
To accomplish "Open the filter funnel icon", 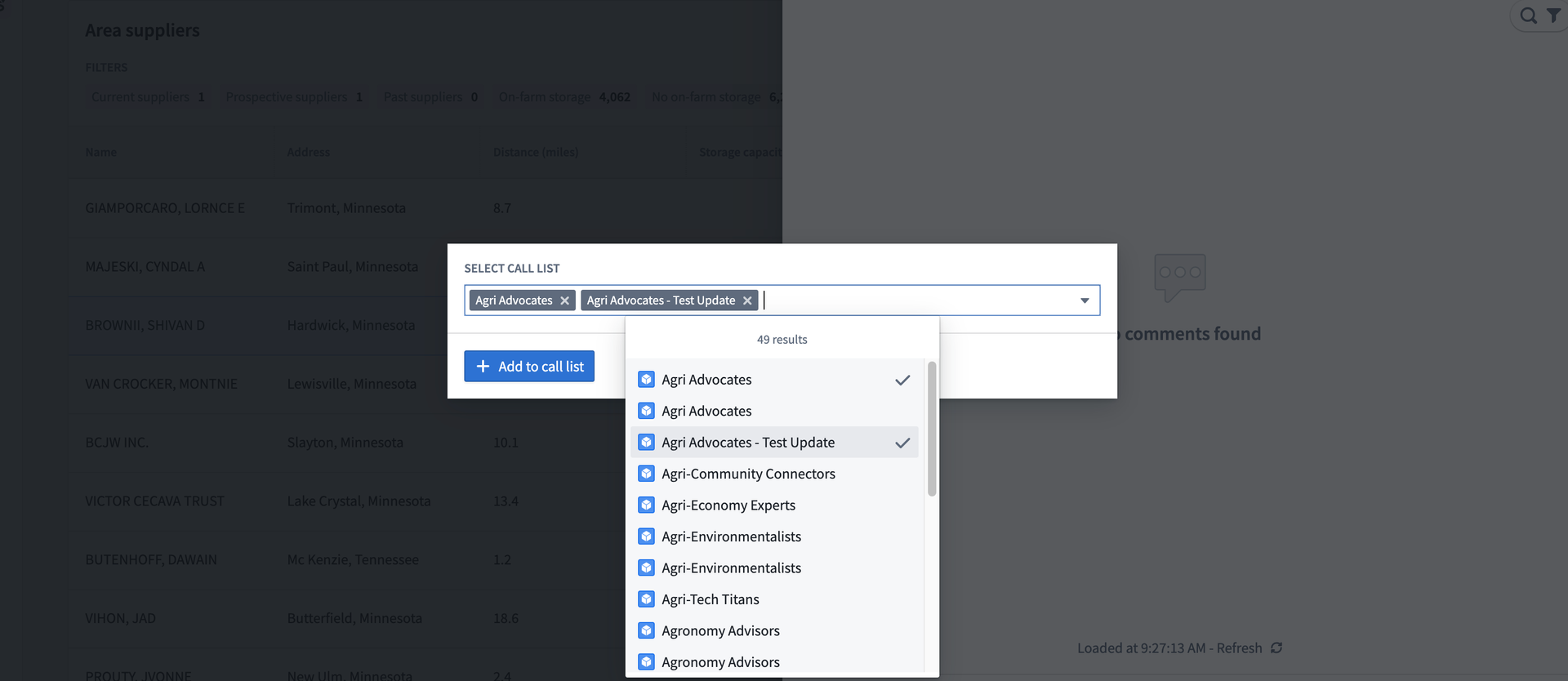I will coord(1553,16).
